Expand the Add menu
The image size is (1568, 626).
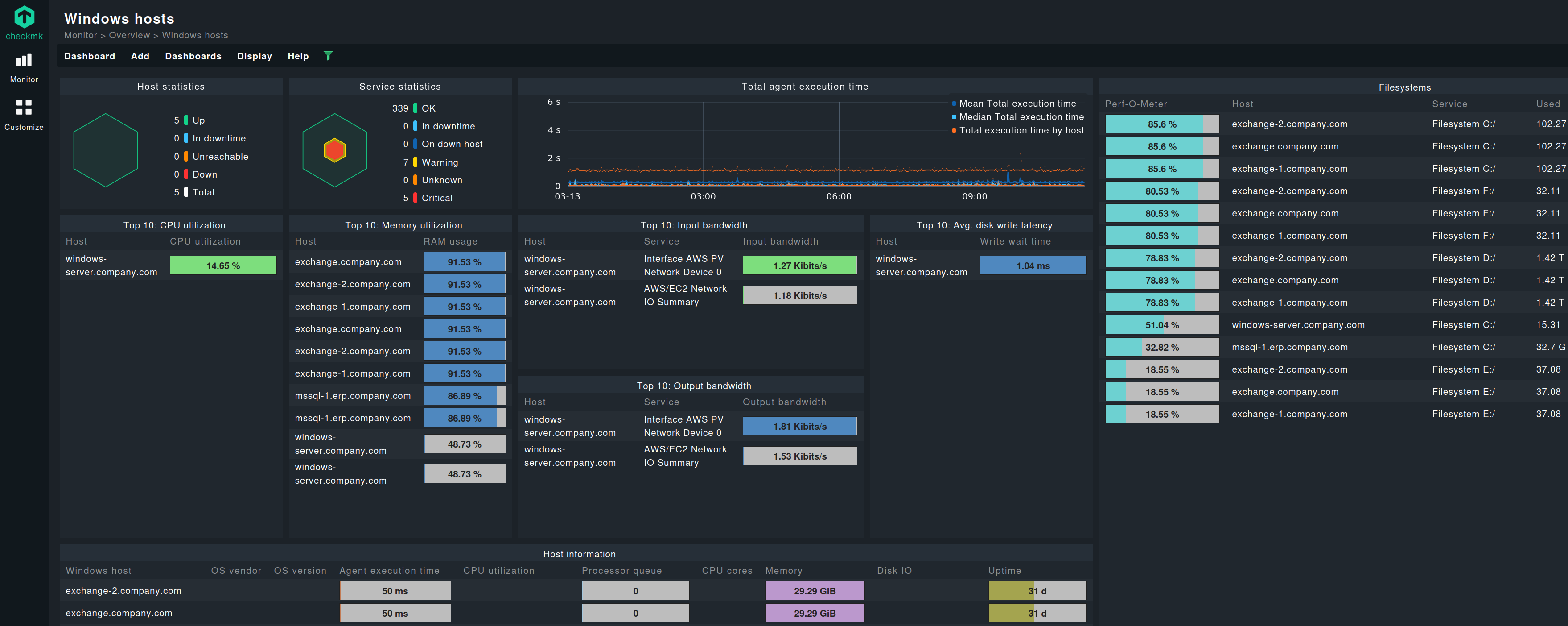[x=140, y=56]
